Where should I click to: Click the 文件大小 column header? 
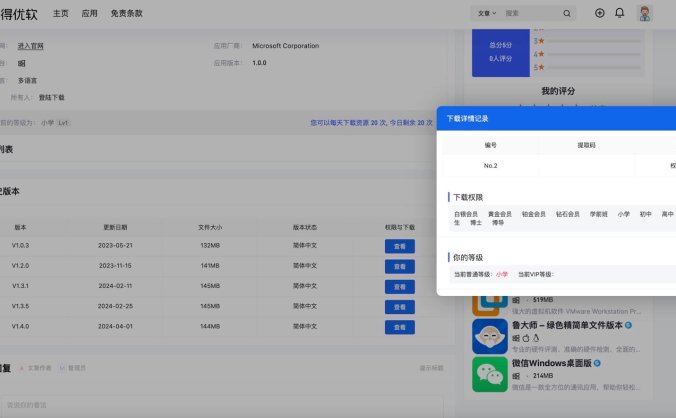pyautogui.click(x=210, y=227)
